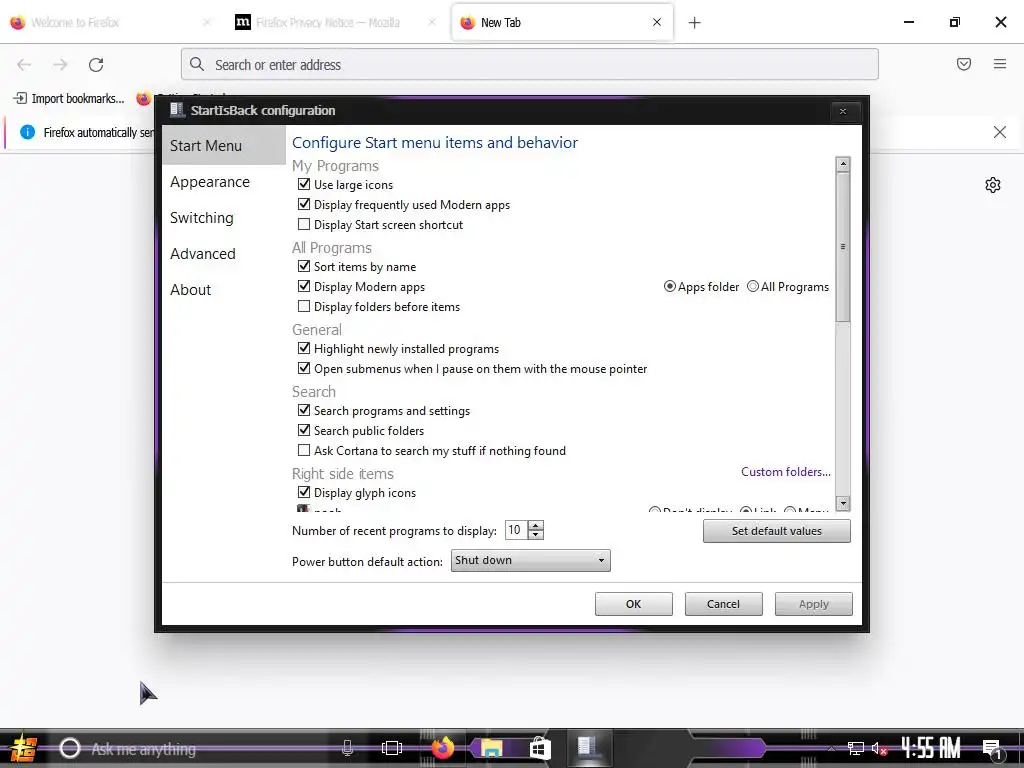This screenshot has width=1024, height=768.
Task: Click the Ask me anything search box
Action: (209, 748)
